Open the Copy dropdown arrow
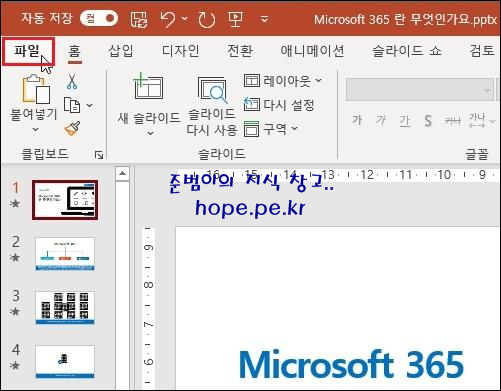Viewport: 501px width, 391px height. click(89, 106)
